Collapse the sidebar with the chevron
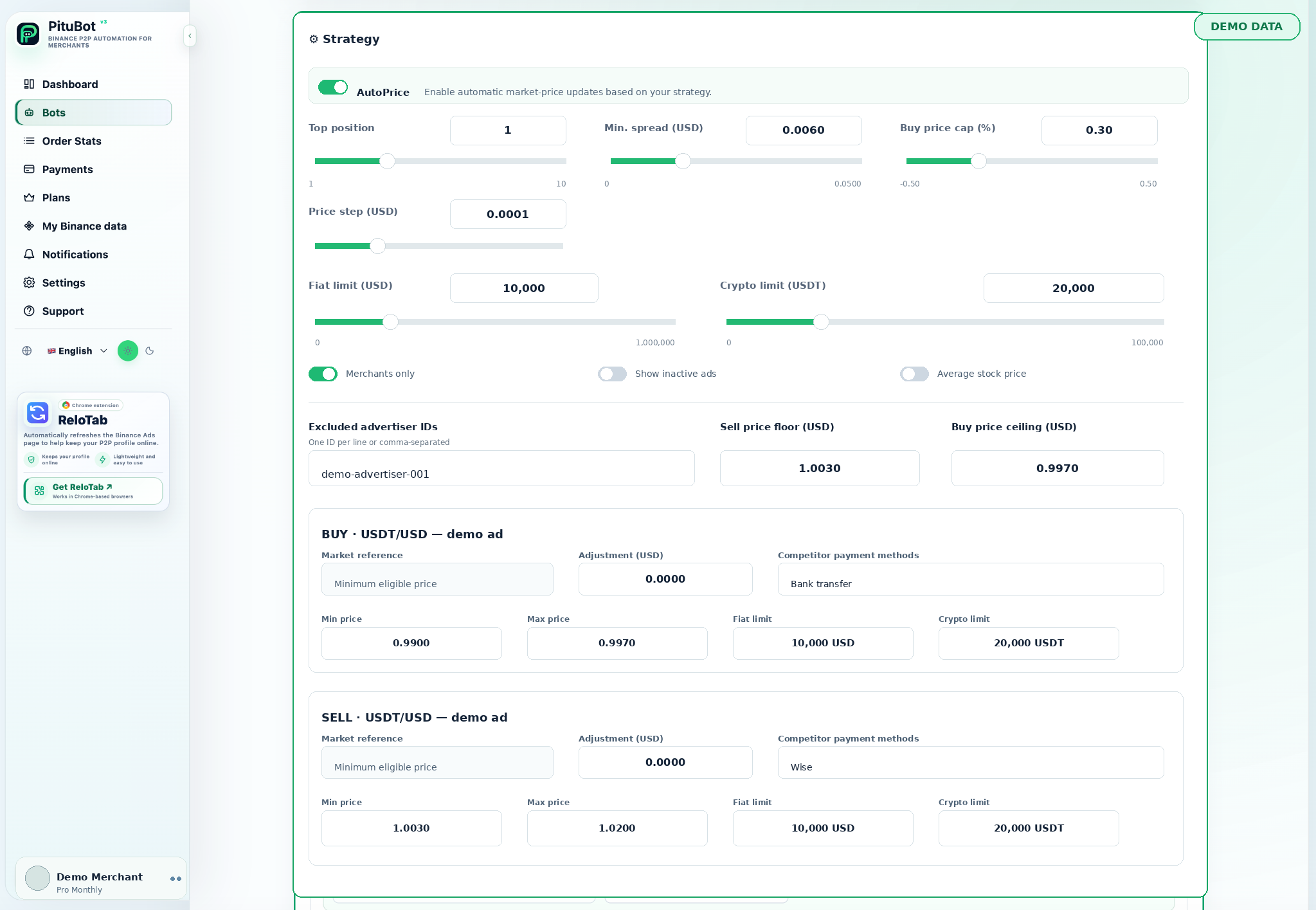The width and height of the screenshot is (1316, 910). (x=190, y=35)
